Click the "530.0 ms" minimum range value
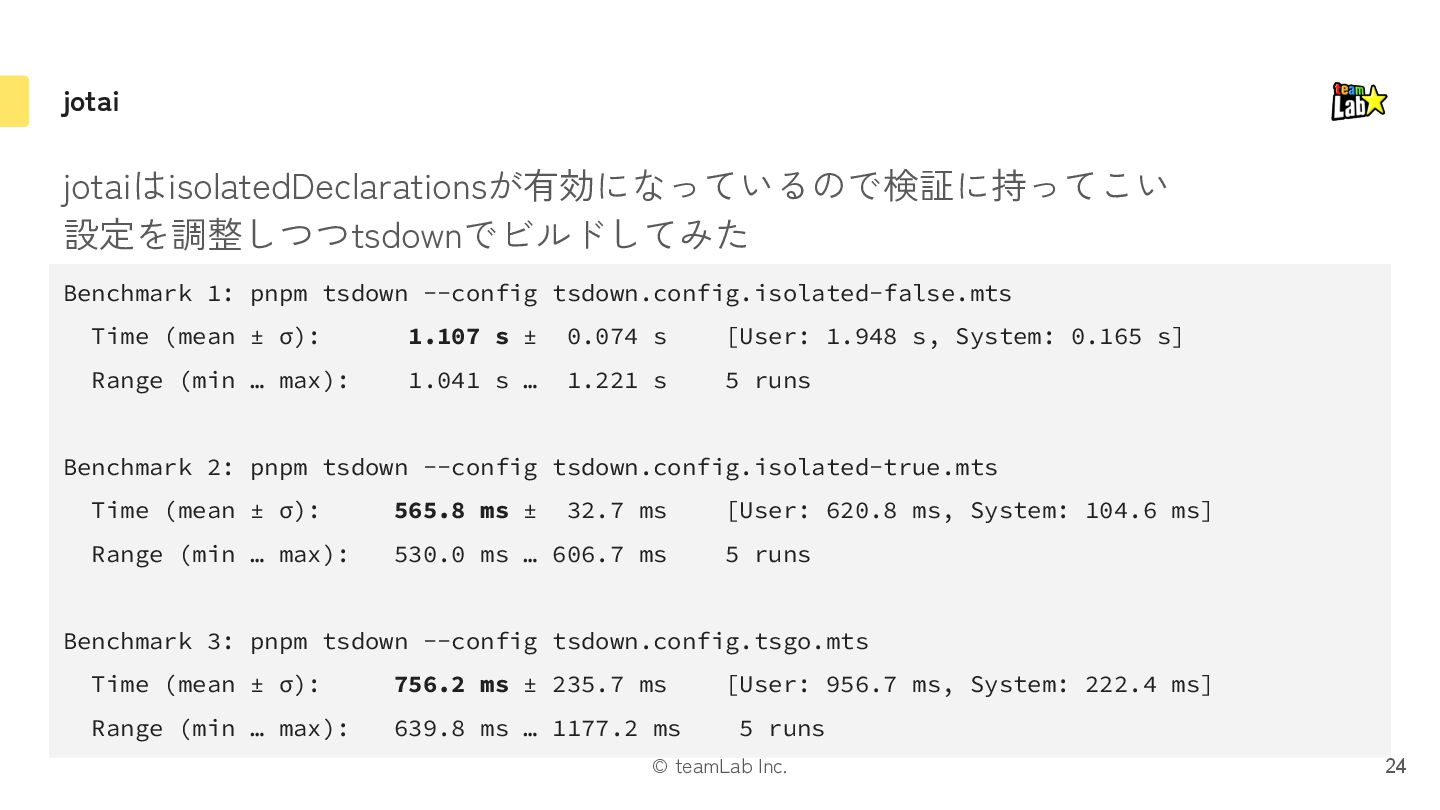 (451, 555)
